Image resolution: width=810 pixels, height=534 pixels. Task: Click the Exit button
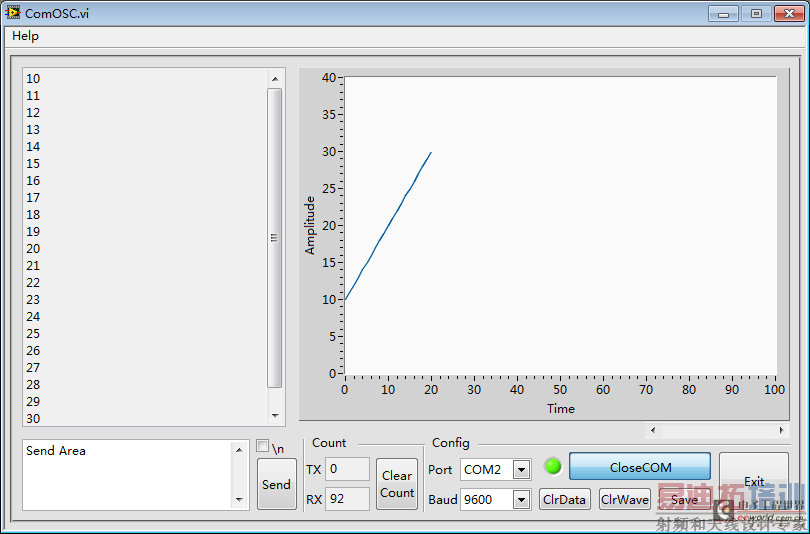pos(754,481)
